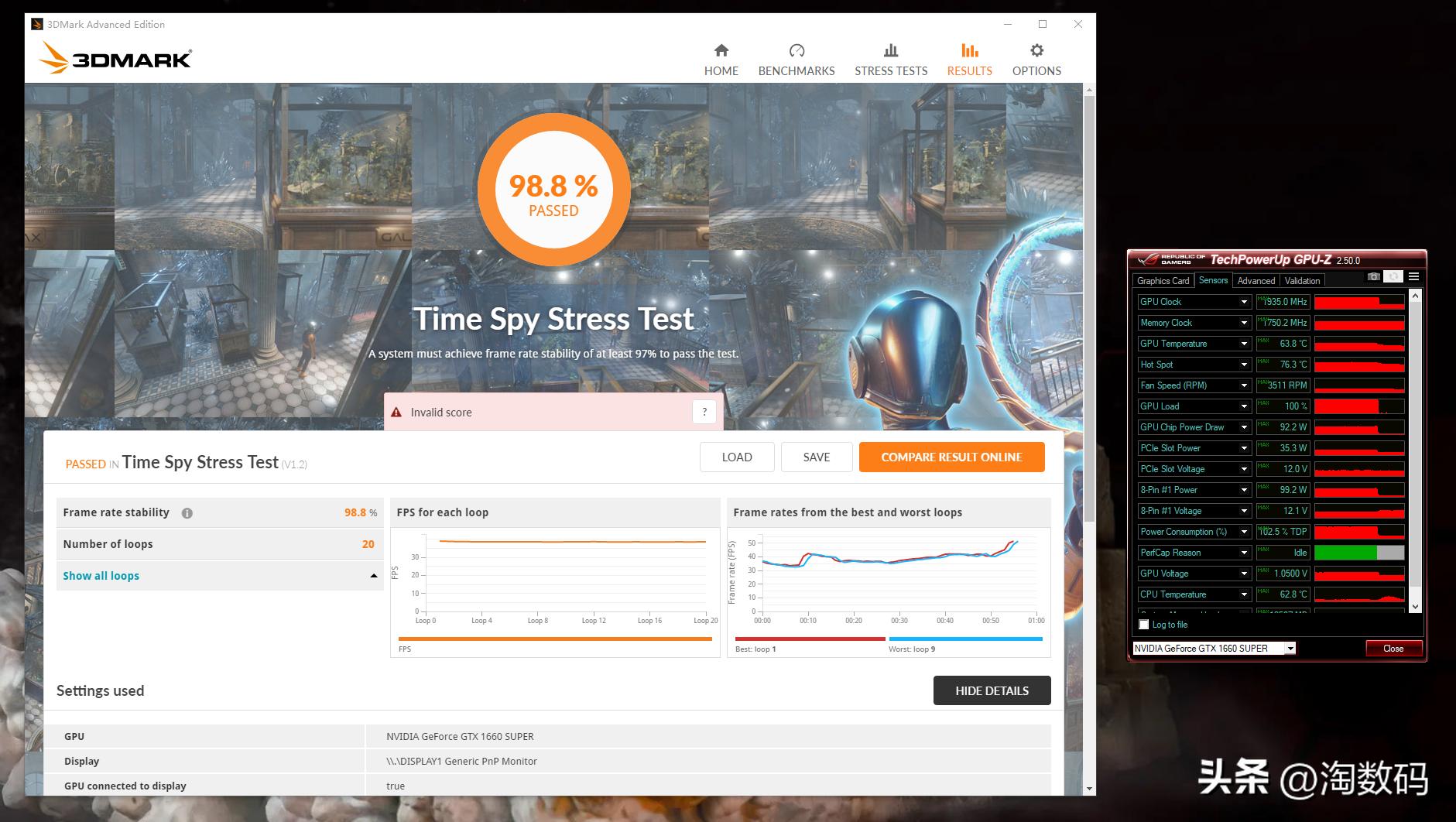Click the GPU Clock 1935.0 MHz value
This screenshot has height=822, width=1456.
[x=1283, y=302]
